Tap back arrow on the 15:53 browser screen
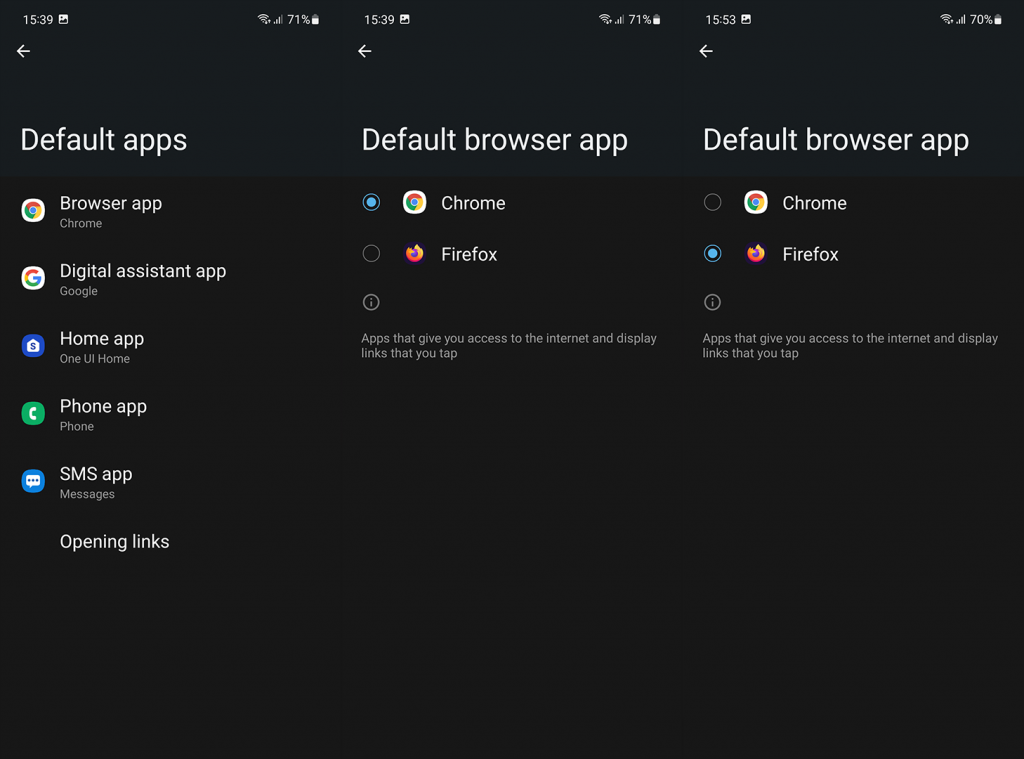The image size is (1024, 759). pyautogui.click(x=706, y=51)
